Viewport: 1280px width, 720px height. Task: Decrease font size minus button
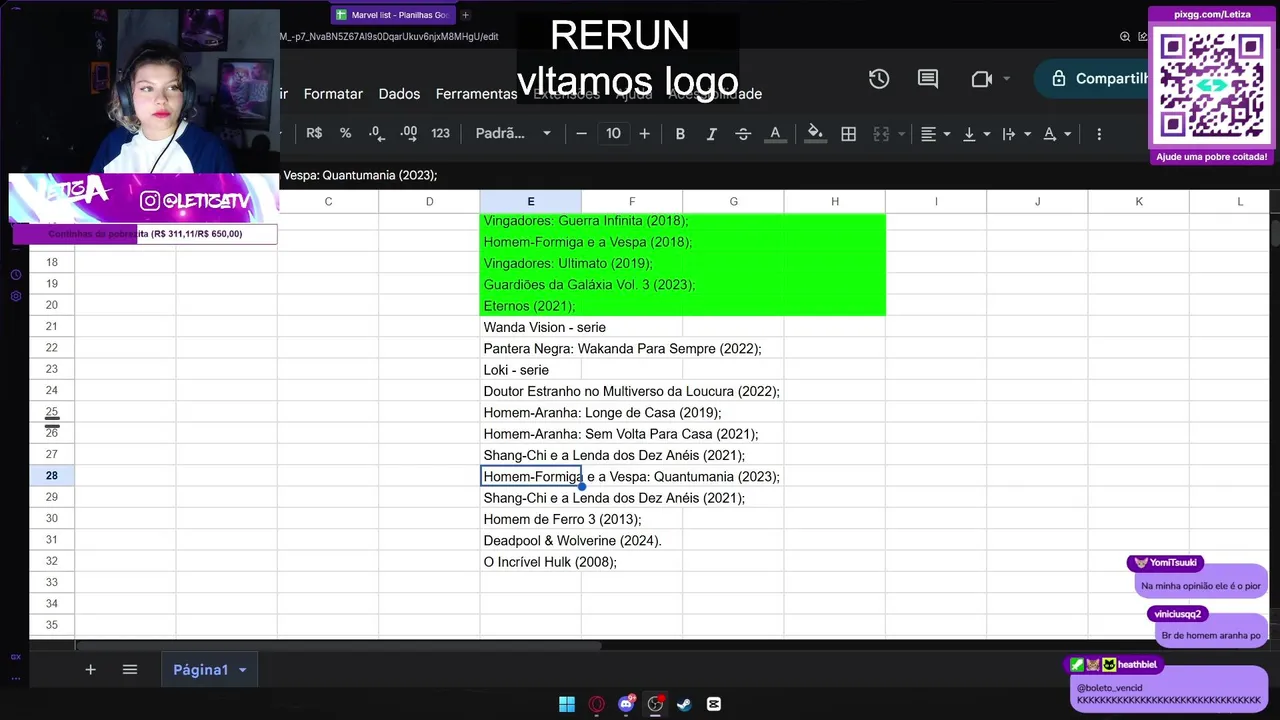(x=581, y=133)
